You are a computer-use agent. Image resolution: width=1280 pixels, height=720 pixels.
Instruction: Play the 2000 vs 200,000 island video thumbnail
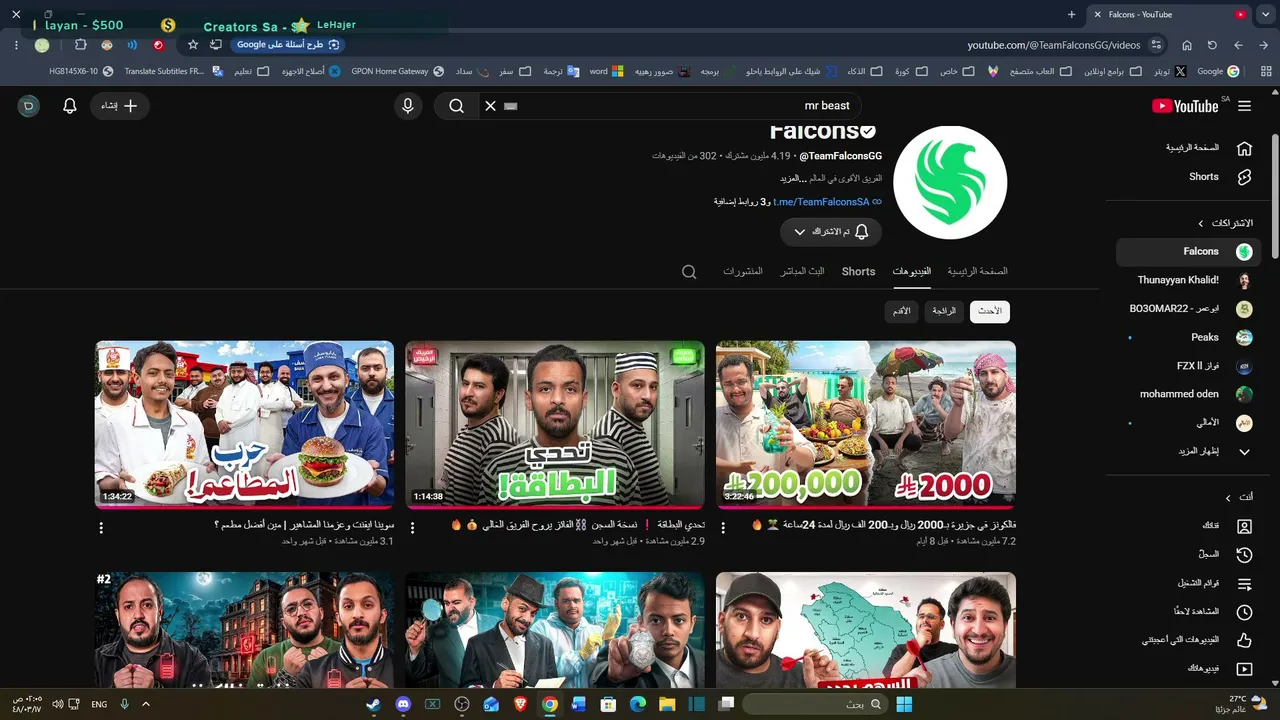(866, 424)
